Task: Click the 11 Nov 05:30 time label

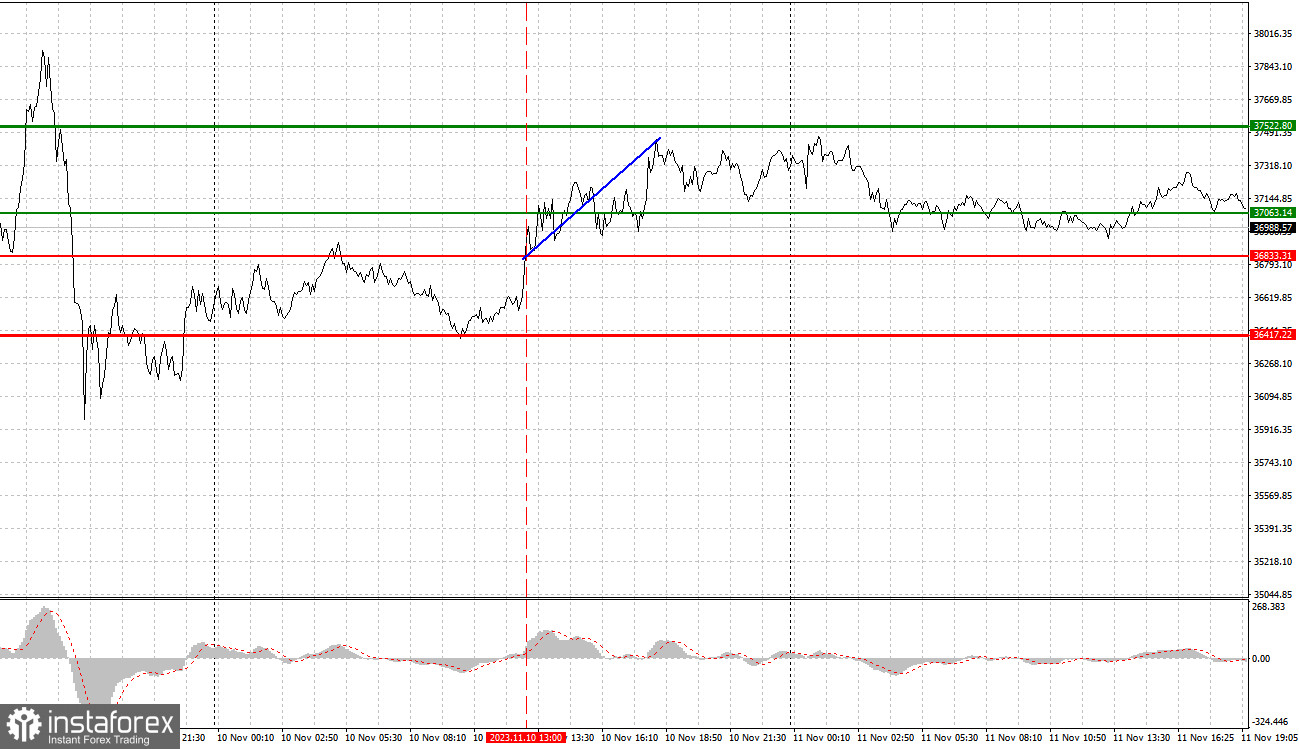Action: click(950, 737)
